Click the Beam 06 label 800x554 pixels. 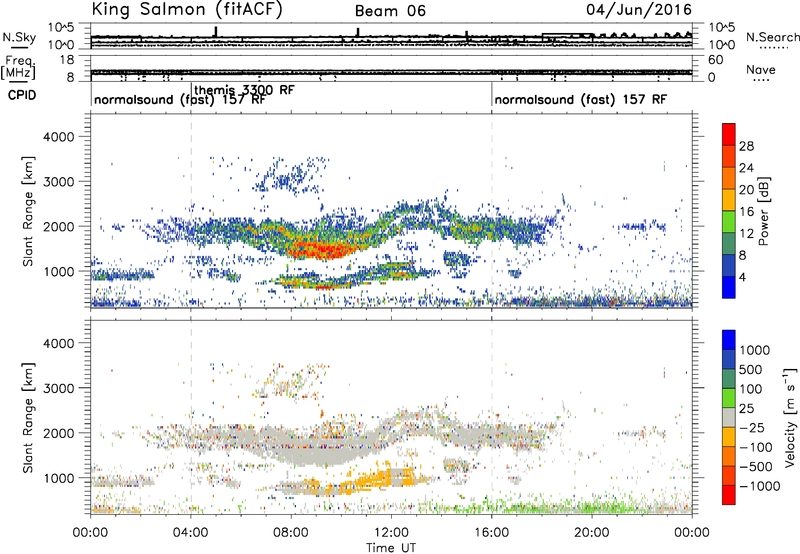pyautogui.click(x=390, y=11)
